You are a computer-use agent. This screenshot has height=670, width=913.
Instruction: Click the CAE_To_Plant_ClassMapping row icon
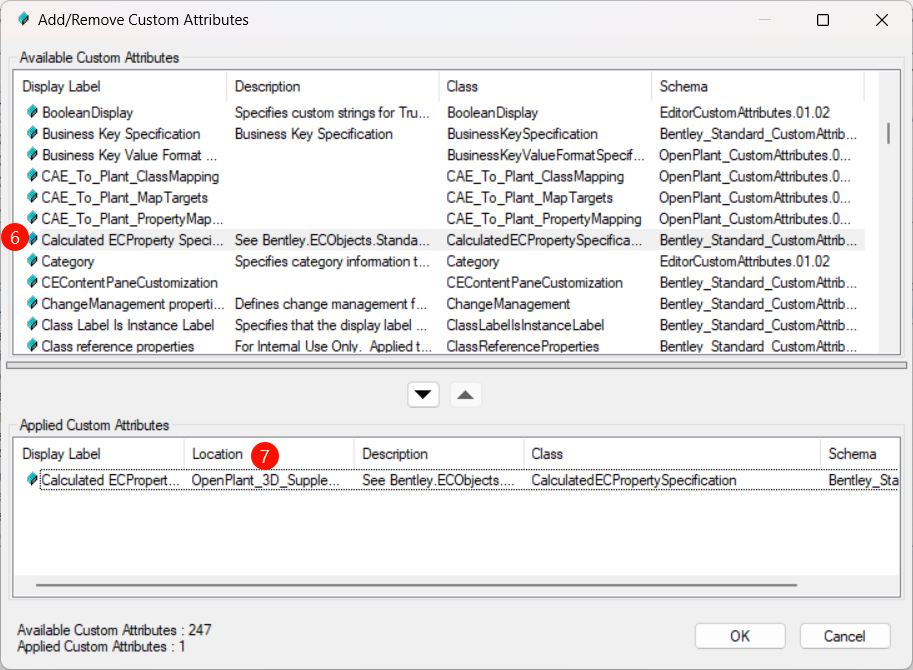coord(32,177)
